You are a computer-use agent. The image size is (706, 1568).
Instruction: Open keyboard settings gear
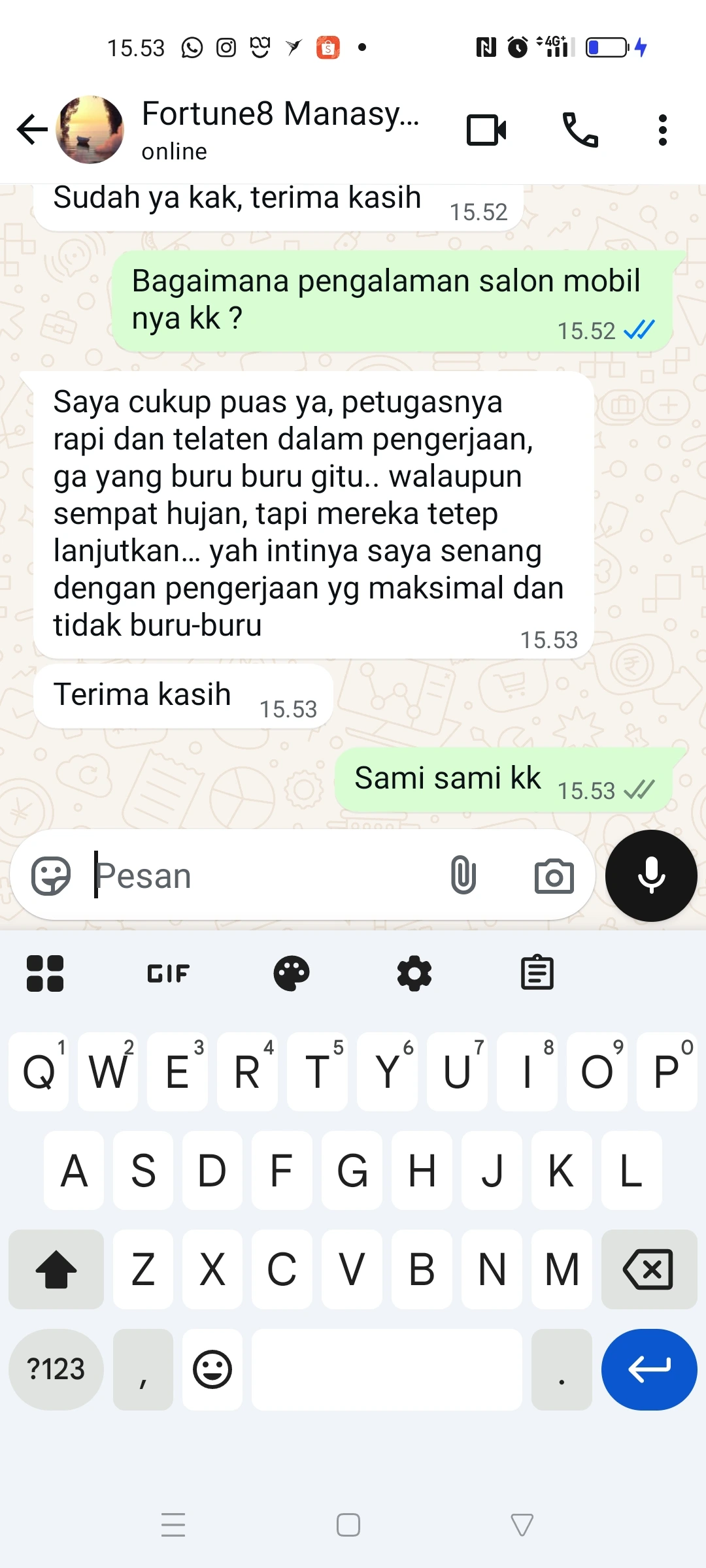click(x=414, y=973)
